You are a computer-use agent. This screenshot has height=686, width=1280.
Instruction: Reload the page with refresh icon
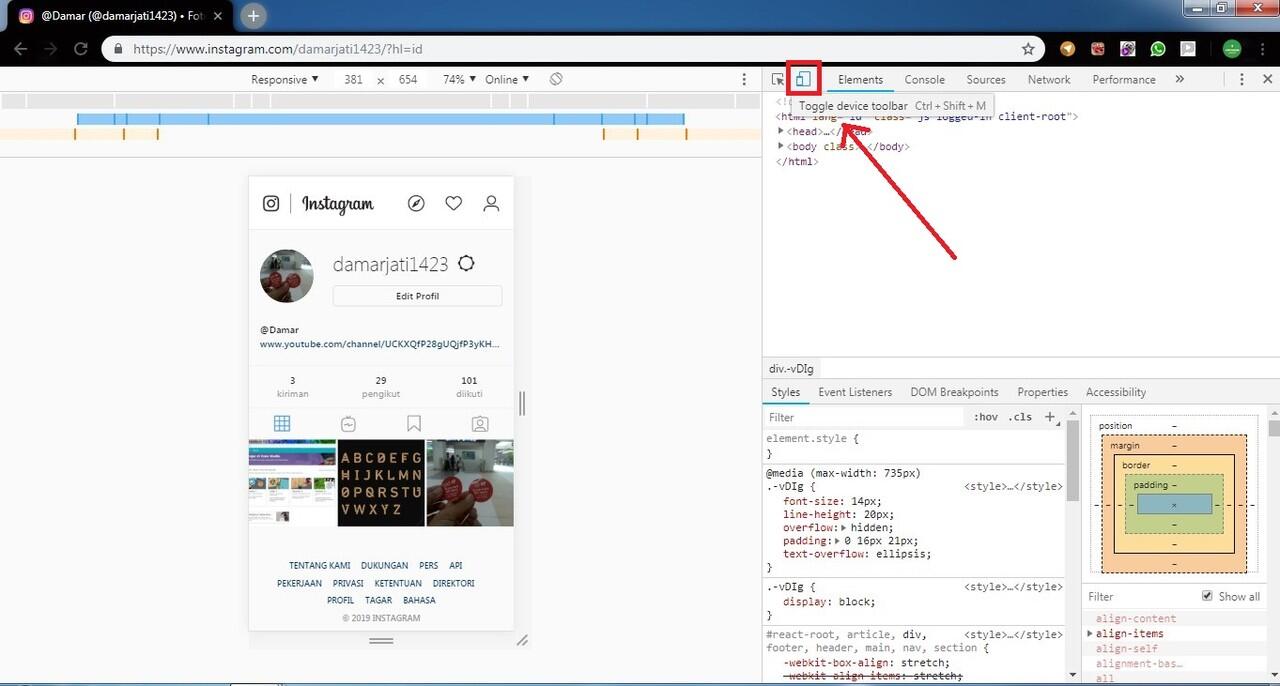[81, 48]
